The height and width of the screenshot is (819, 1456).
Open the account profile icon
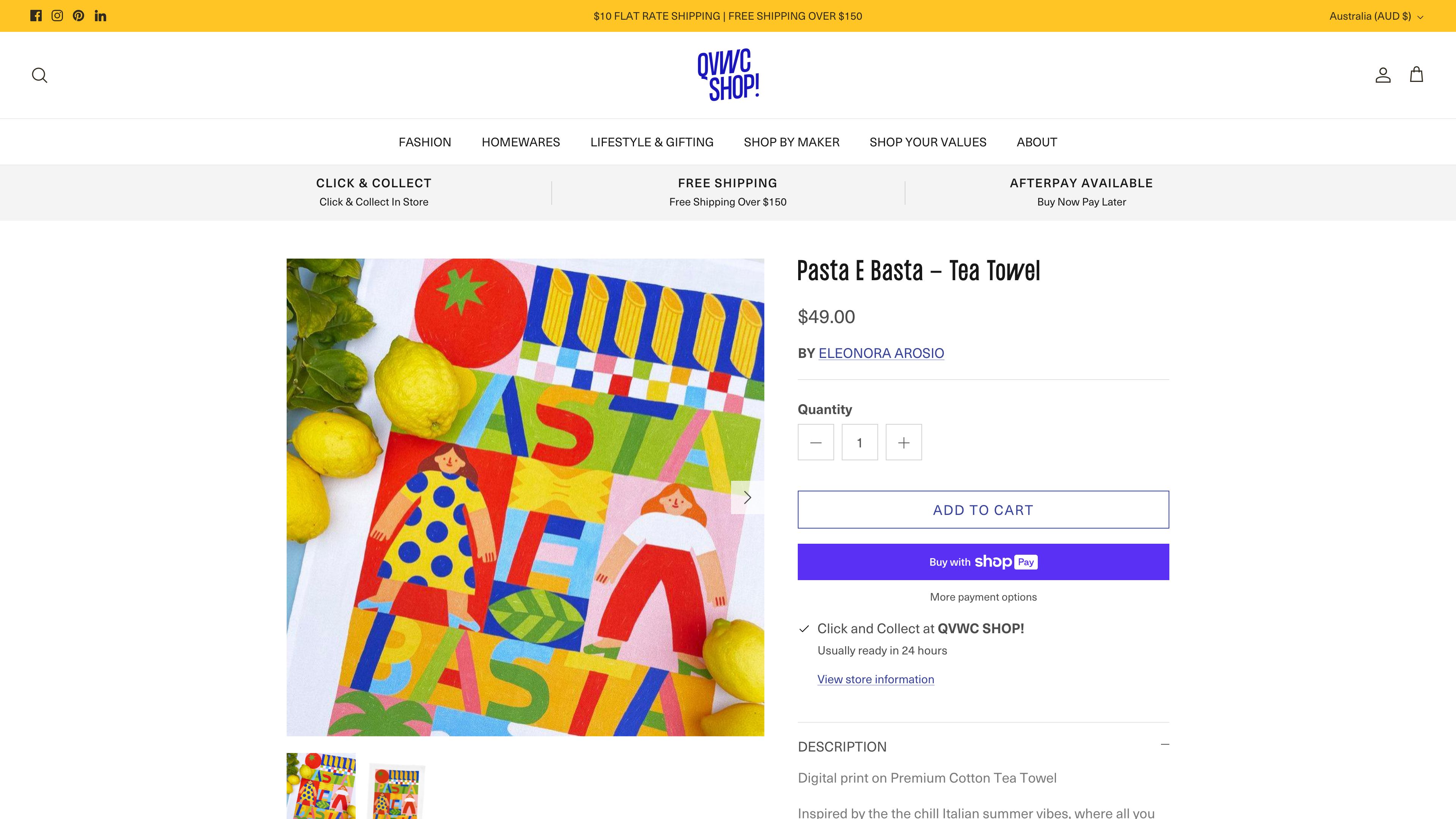1382,75
